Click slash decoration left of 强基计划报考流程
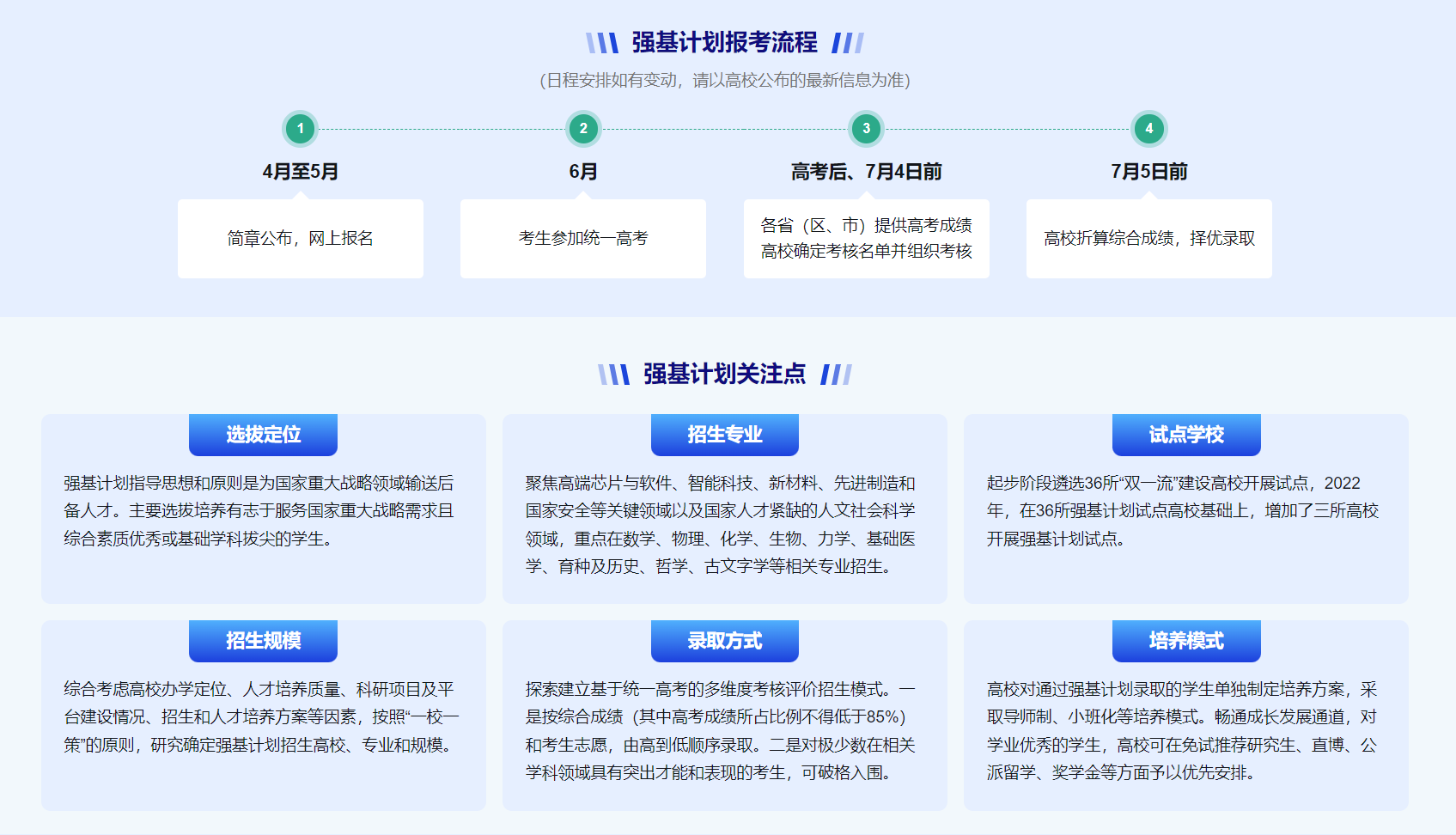Image resolution: width=1456 pixels, height=835 pixels. click(602, 43)
